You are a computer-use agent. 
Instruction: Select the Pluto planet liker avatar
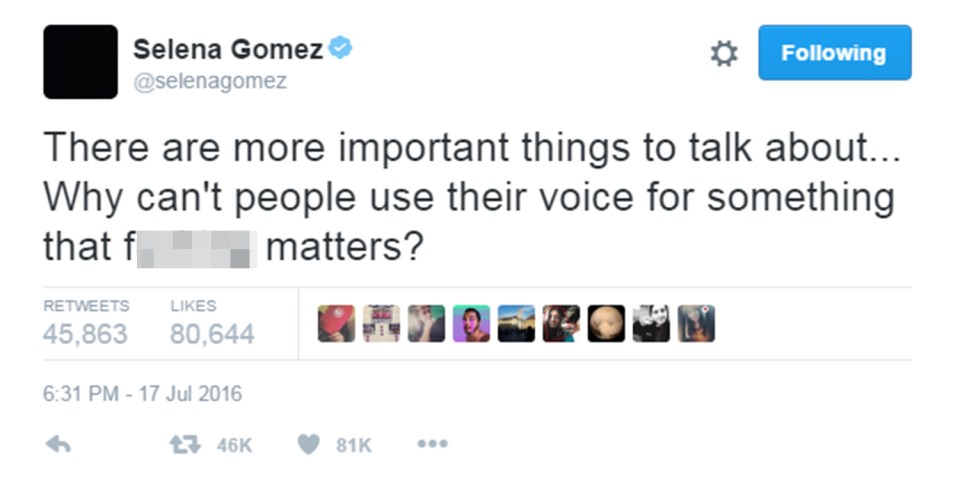pyautogui.click(x=606, y=323)
